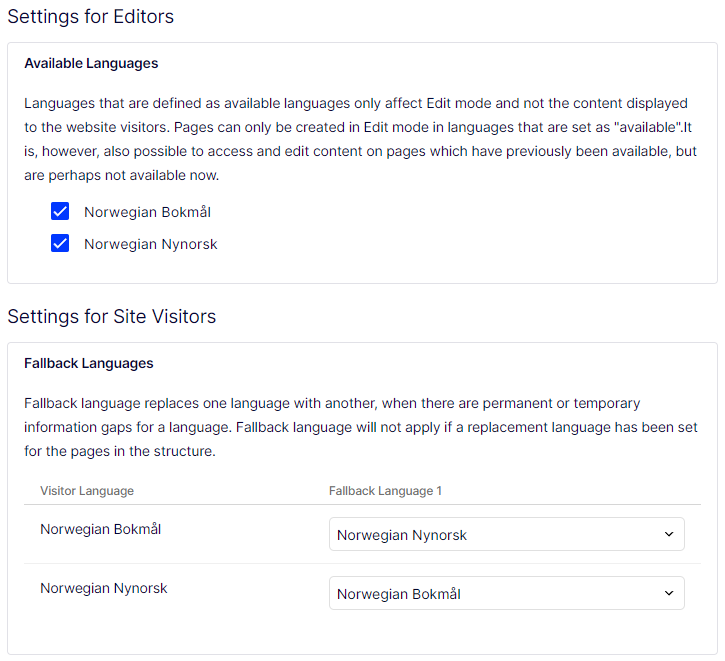The height and width of the screenshot is (661, 725).
Task: Uncheck the Norwegian Nynorsk available language checkbox
Action: 60,244
